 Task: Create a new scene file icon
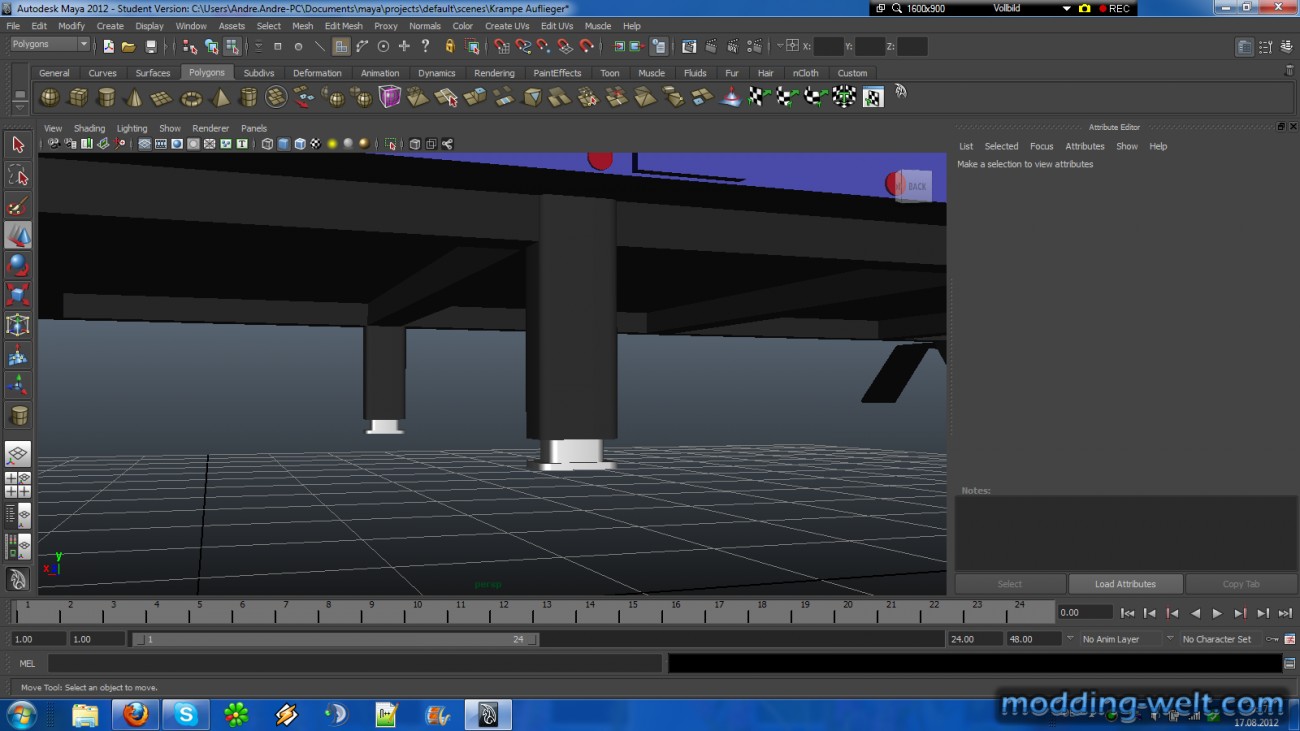pyautogui.click(x=108, y=46)
